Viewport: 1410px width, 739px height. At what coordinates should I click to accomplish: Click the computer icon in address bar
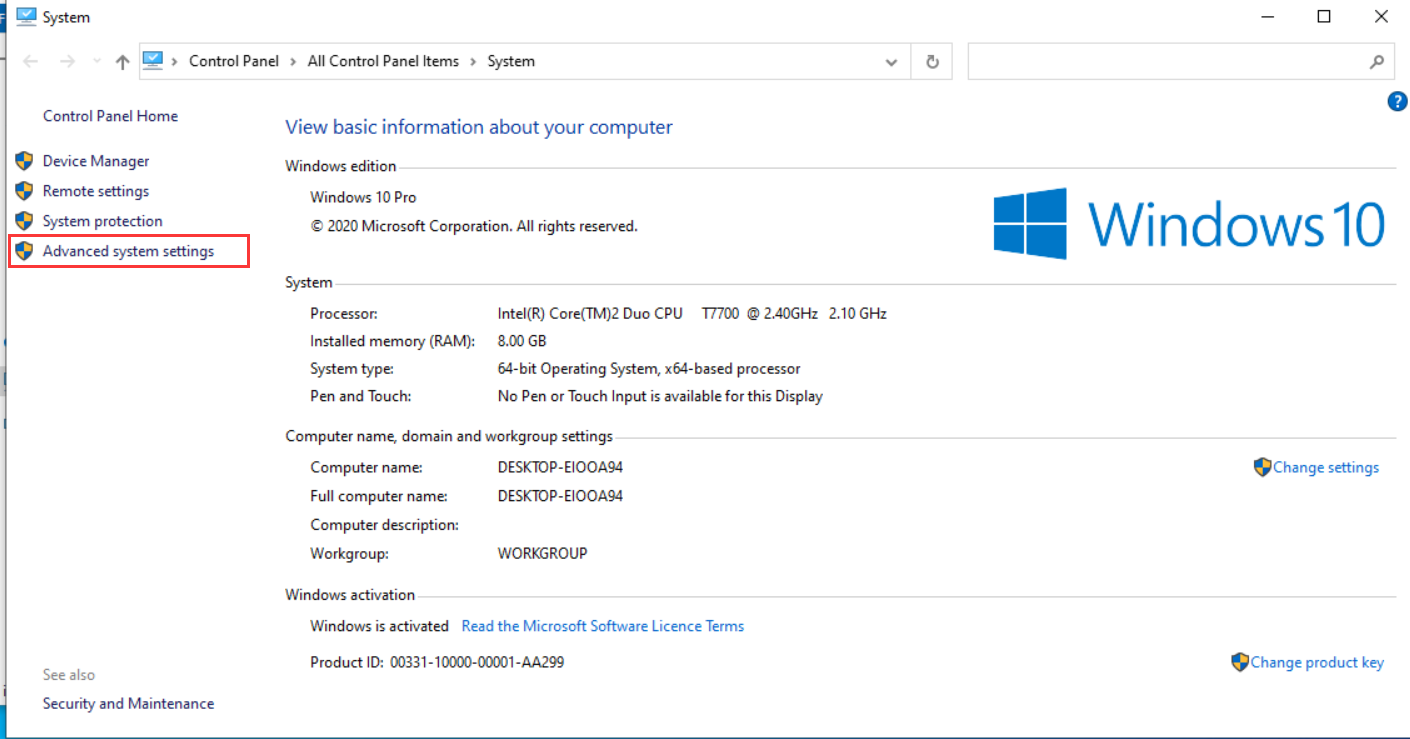coord(153,61)
